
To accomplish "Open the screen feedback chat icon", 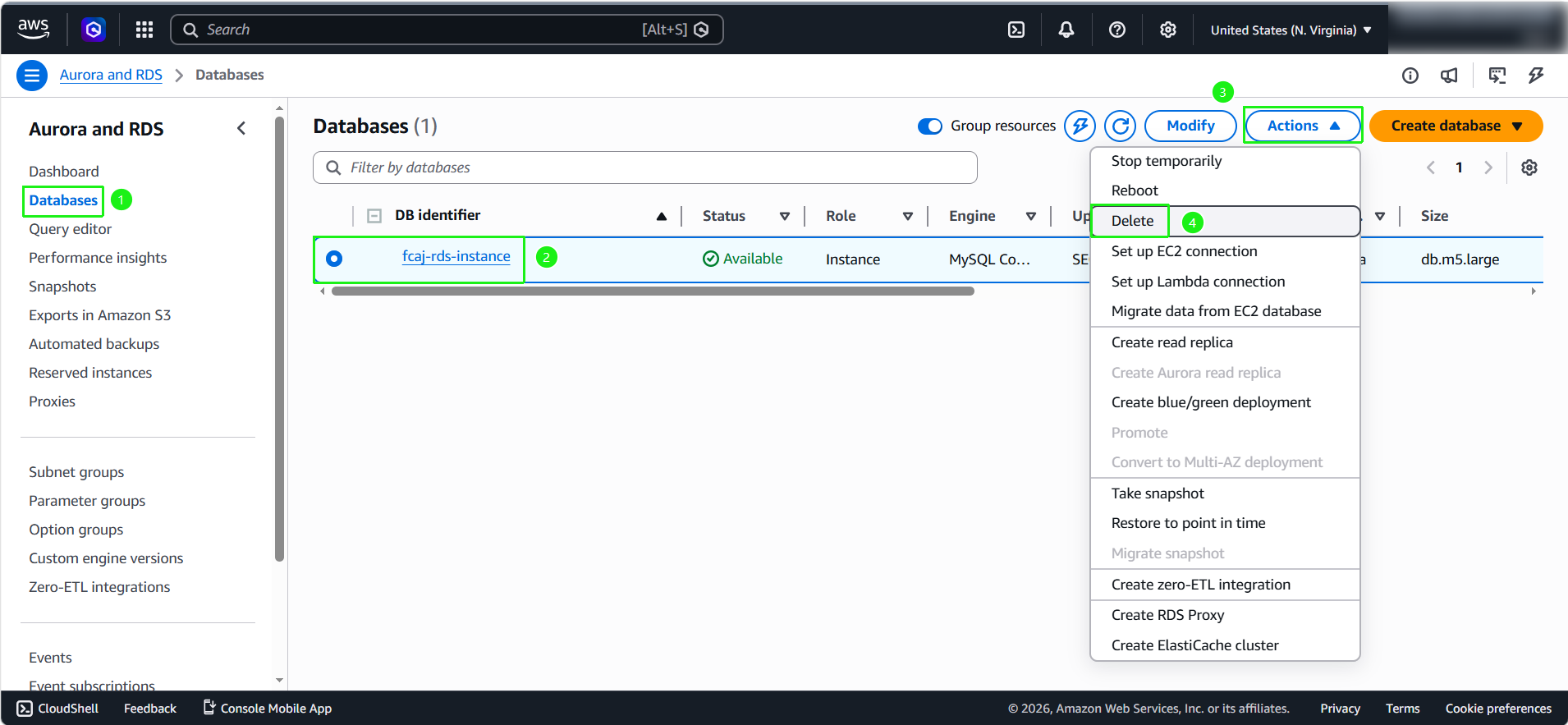I will tap(1497, 76).
